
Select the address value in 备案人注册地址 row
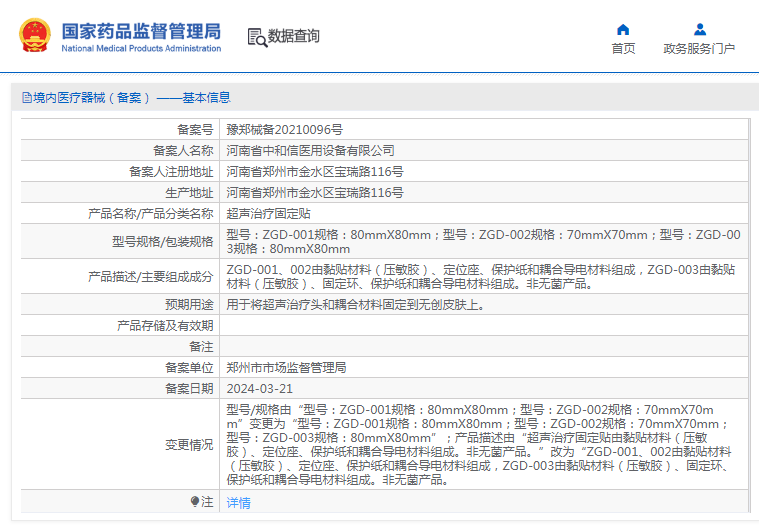pos(315,172)
